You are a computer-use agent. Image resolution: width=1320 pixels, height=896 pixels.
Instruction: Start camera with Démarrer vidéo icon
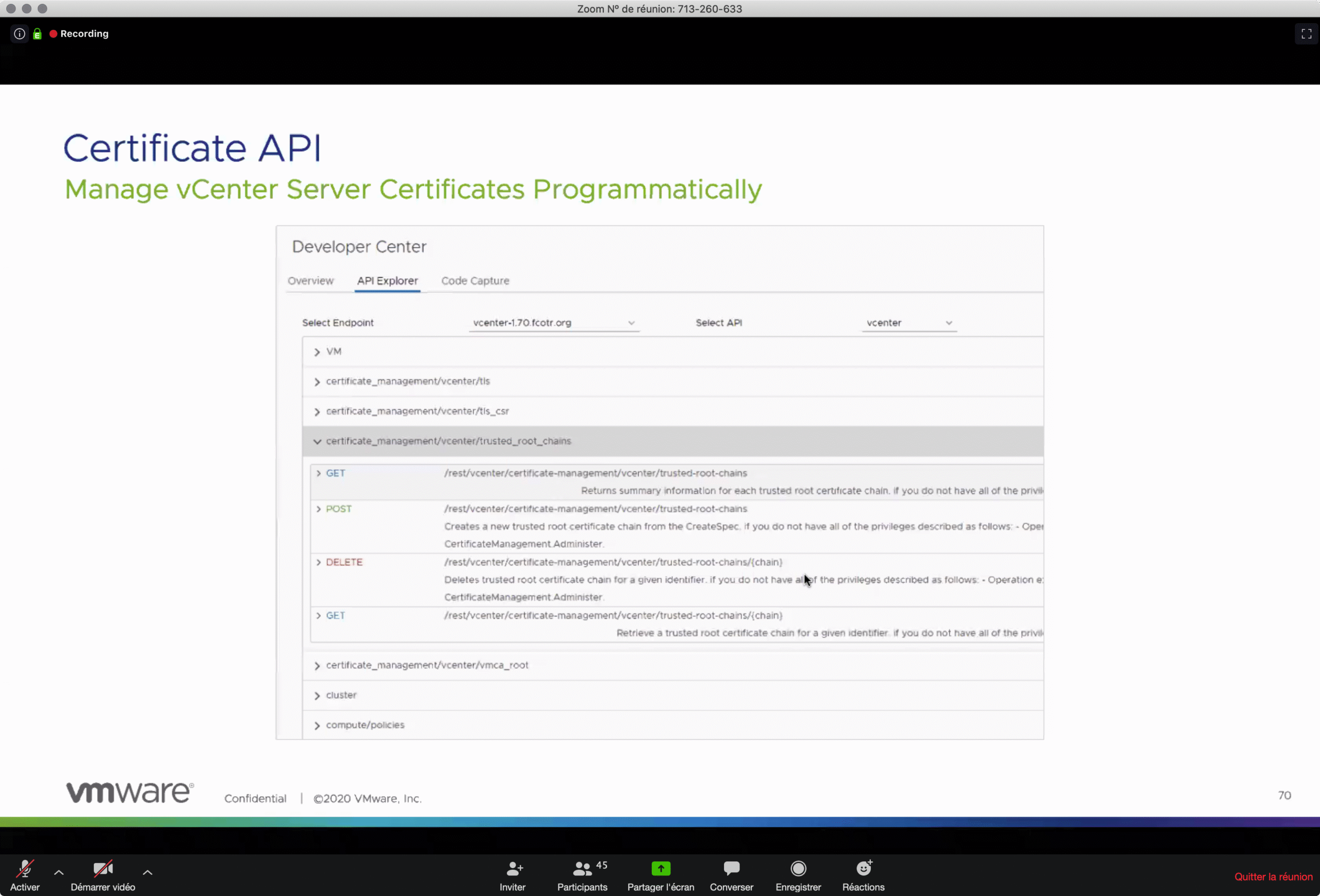click(103, 869)
